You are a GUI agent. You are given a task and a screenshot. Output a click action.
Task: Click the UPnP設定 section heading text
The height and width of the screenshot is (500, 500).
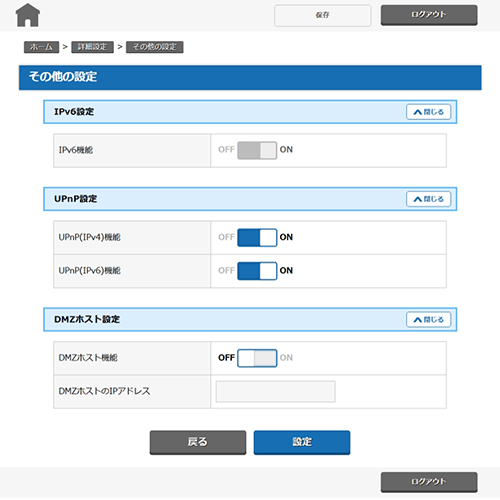[x=76, y=199]
